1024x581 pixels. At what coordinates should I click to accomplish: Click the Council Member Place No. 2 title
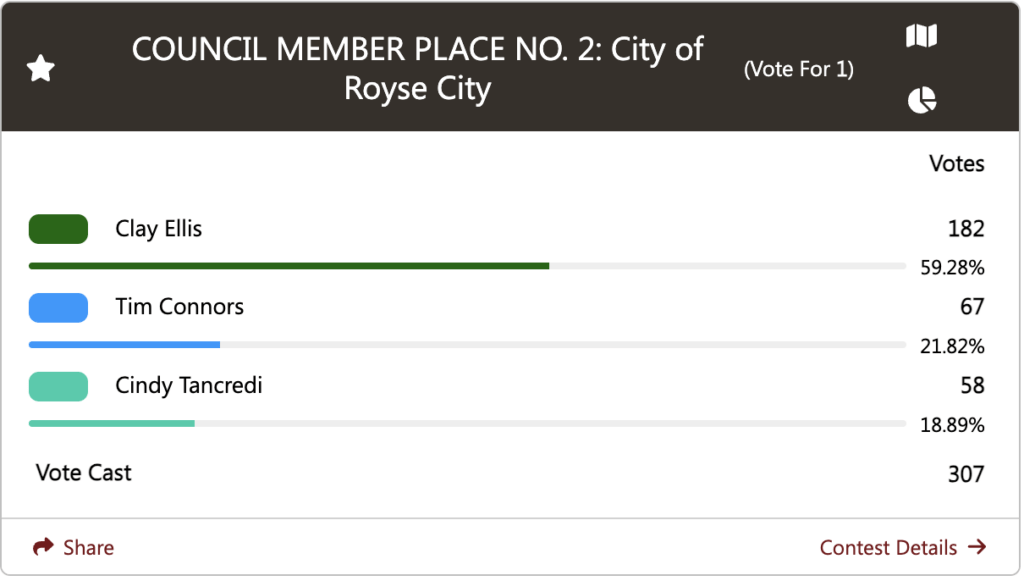pyautogui.click(x=417, y=69)
